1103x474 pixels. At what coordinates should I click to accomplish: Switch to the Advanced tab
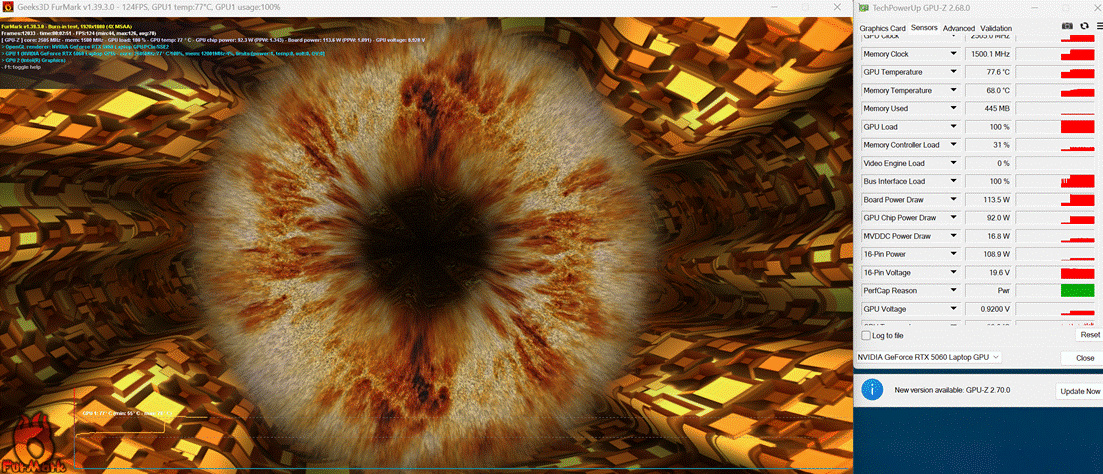958,28
